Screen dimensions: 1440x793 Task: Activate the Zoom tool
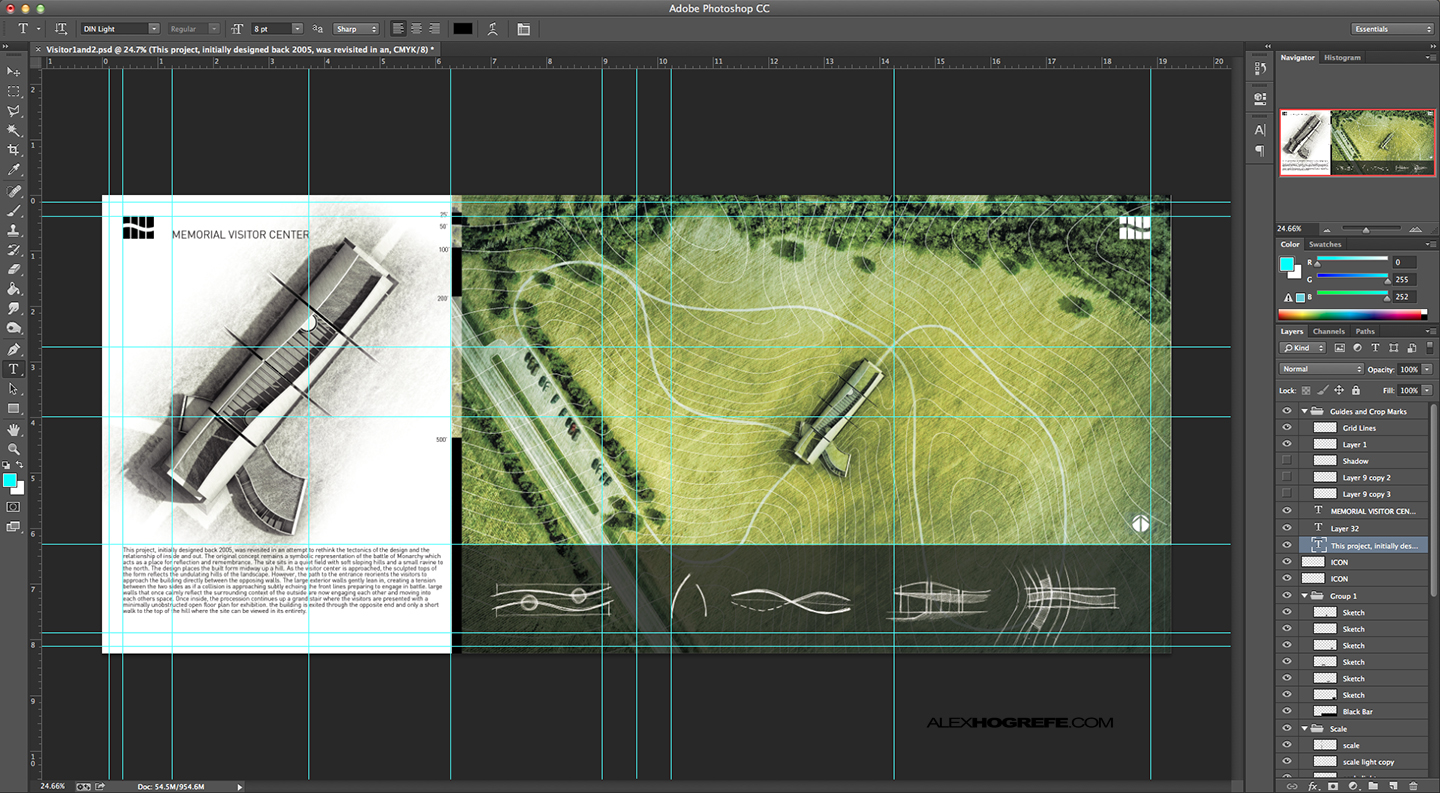tap(13, 448)
